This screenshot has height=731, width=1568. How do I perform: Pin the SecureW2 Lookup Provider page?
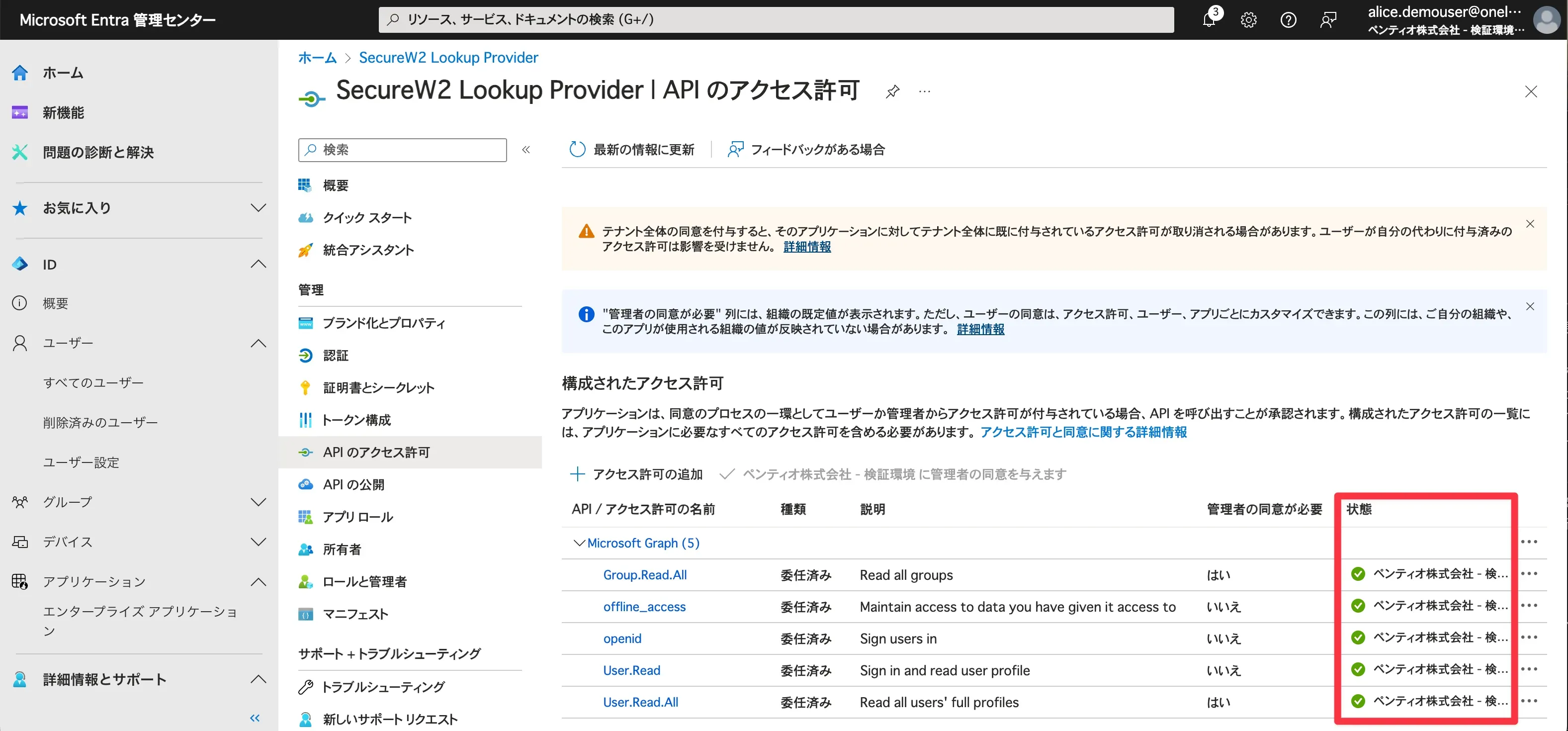892,92
